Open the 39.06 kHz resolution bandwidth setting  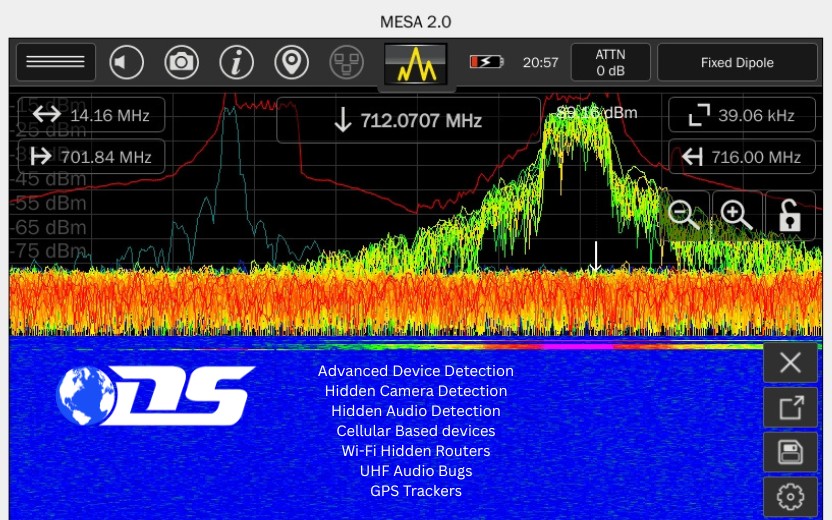pos(741,116)
